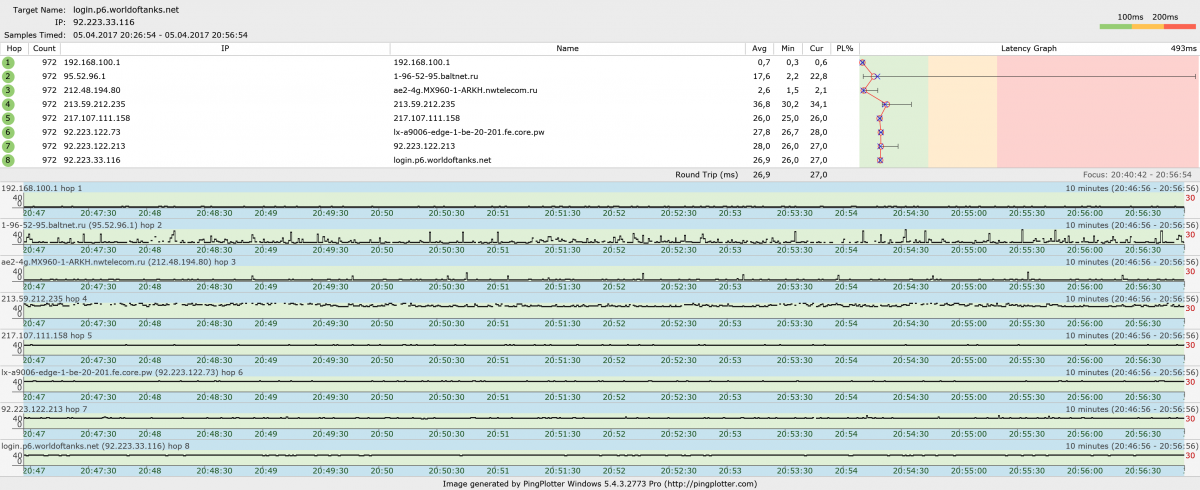Screen dimensions: 1200x490
Task: Select the hop 6 number badge
Action: (x=8, y=132)
